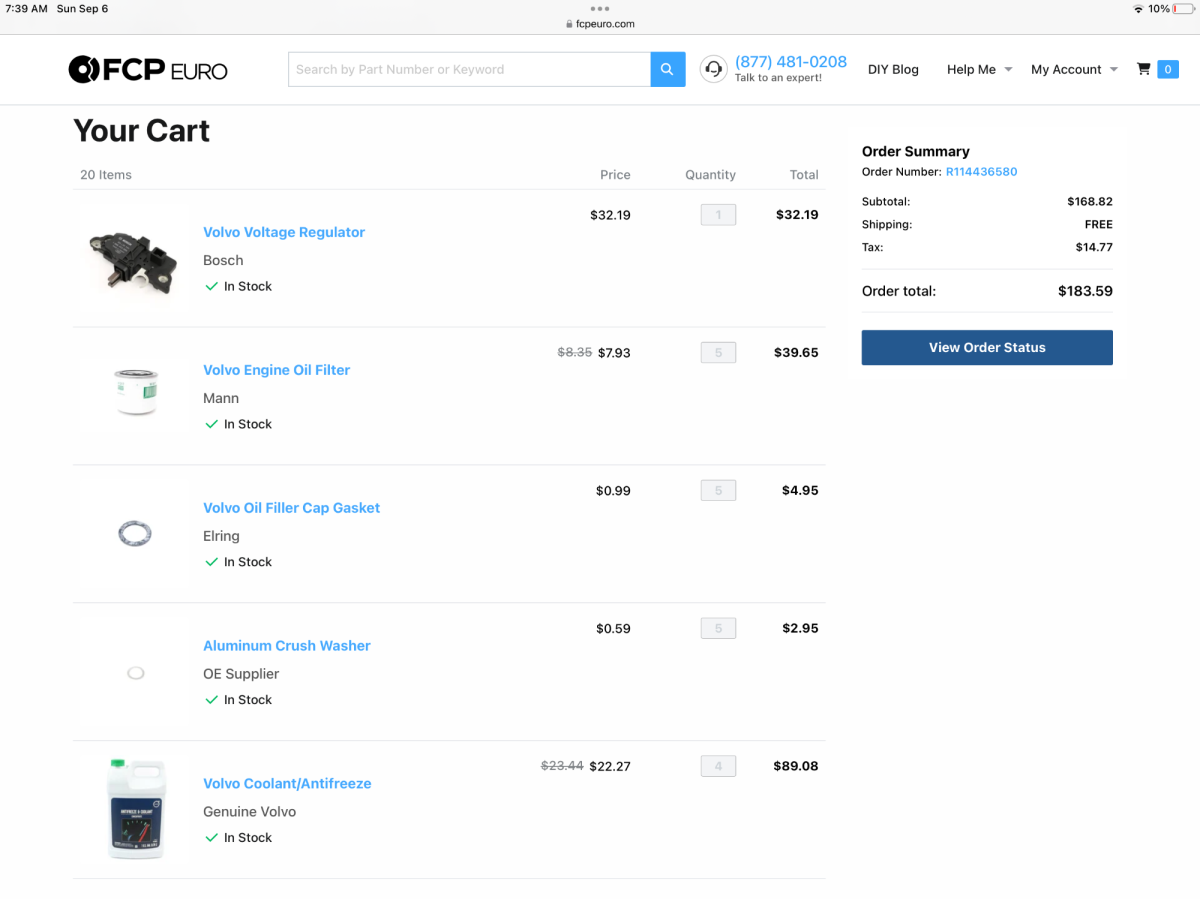Click the 'Talk to an expert!' text
1200x899 pixels.
tap(778, 78)
